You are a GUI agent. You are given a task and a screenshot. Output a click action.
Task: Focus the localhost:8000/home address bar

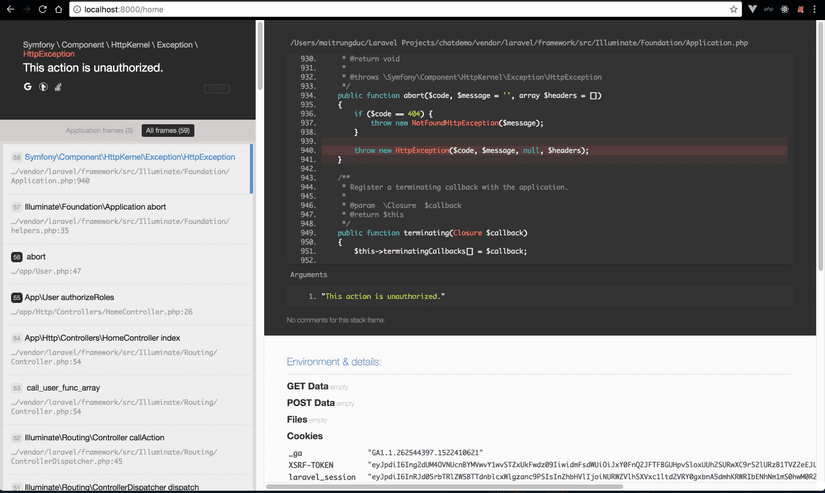coord(405,9)
